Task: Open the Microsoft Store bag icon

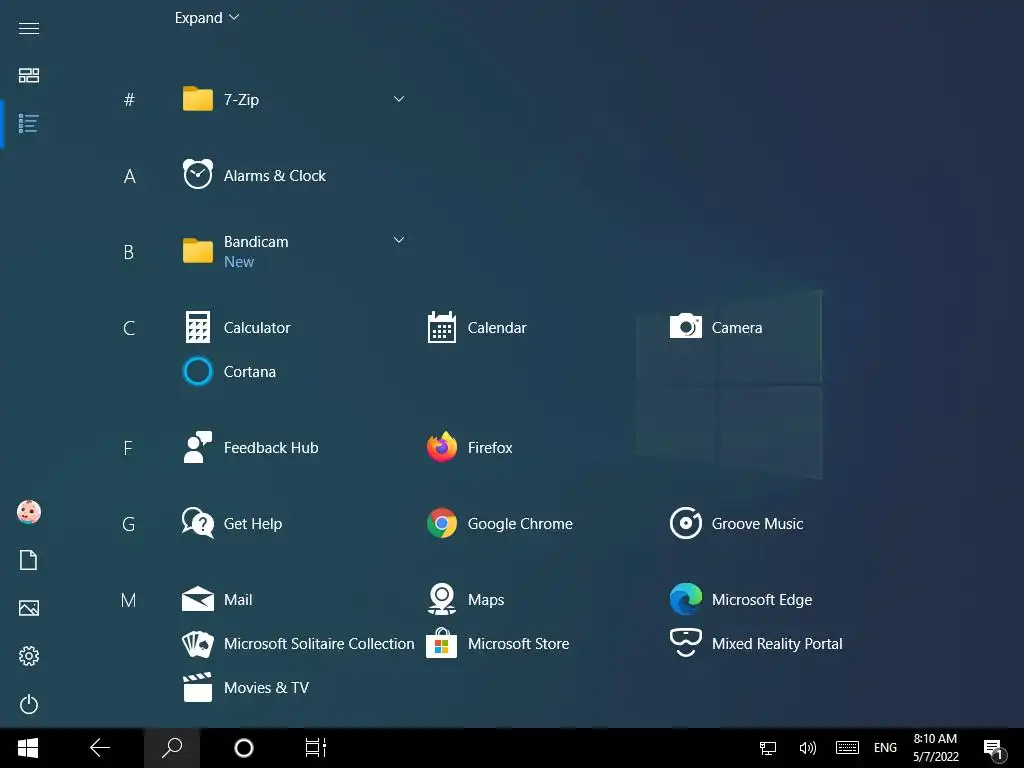Action: pos(441,643)
